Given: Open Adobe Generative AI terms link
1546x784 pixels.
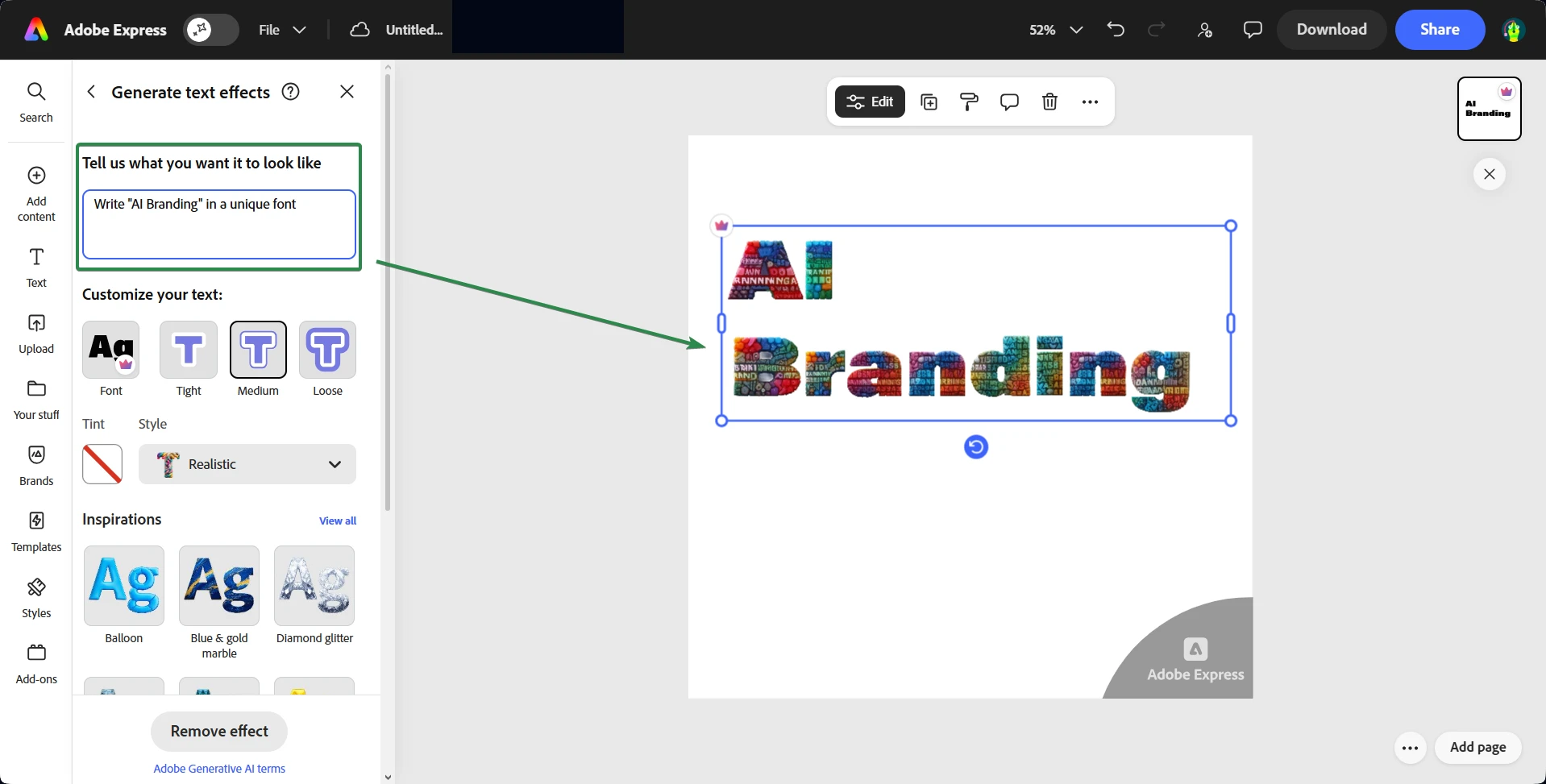Looking at the screenshot, I should 219,769.
